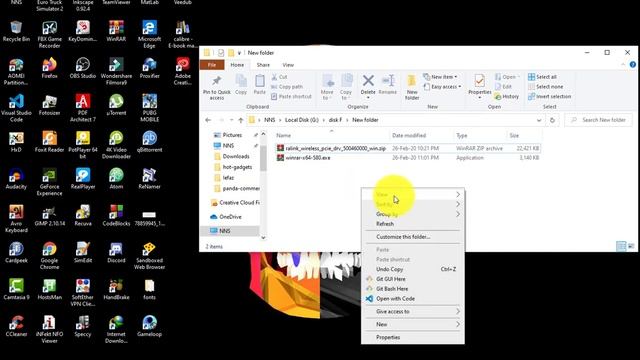640x360 pixels.
Task: Launch Speccy desktop icon
Action: point(83,326)
